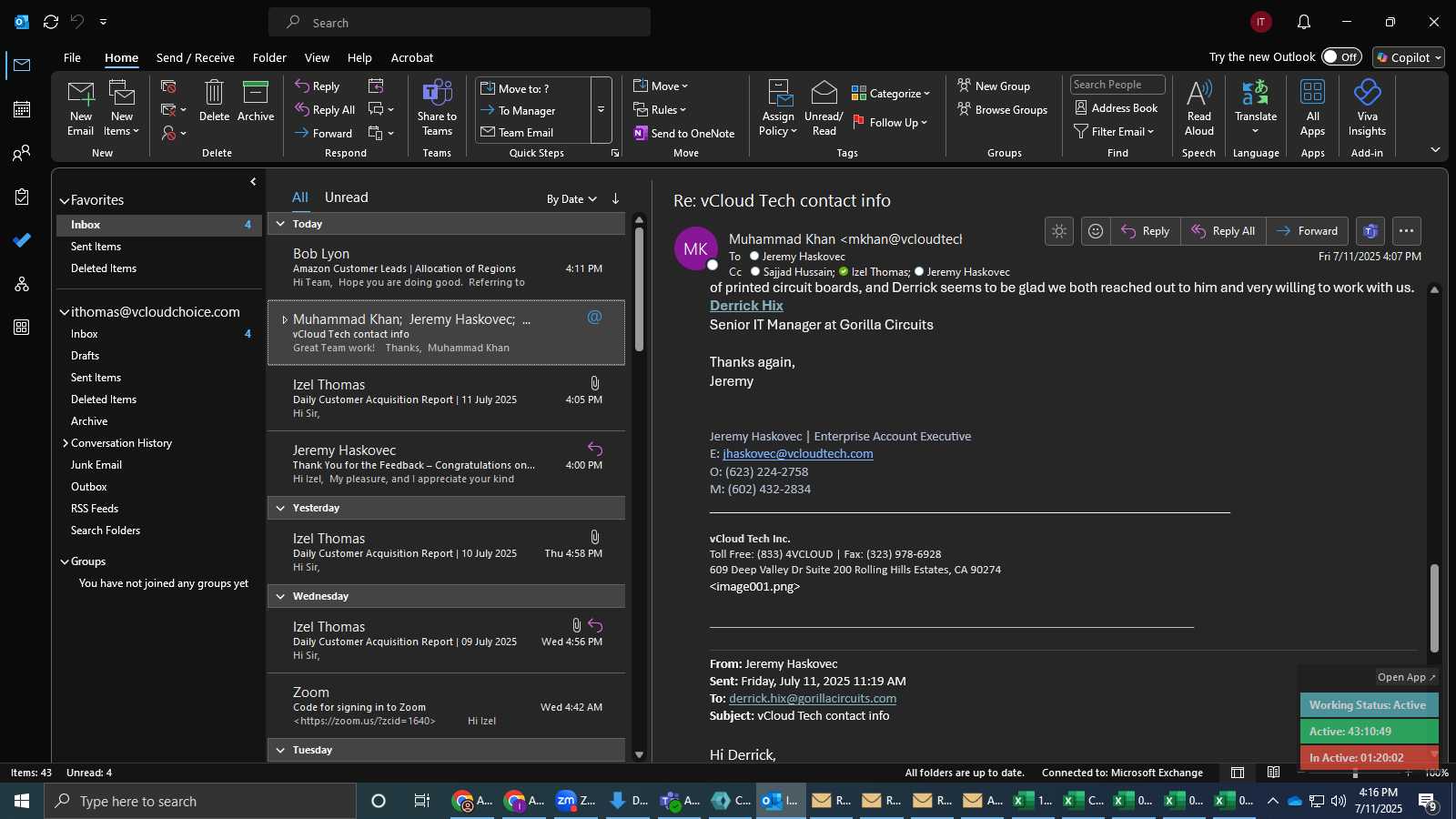Open People in the left sidebar

click(x=22, y=153)
